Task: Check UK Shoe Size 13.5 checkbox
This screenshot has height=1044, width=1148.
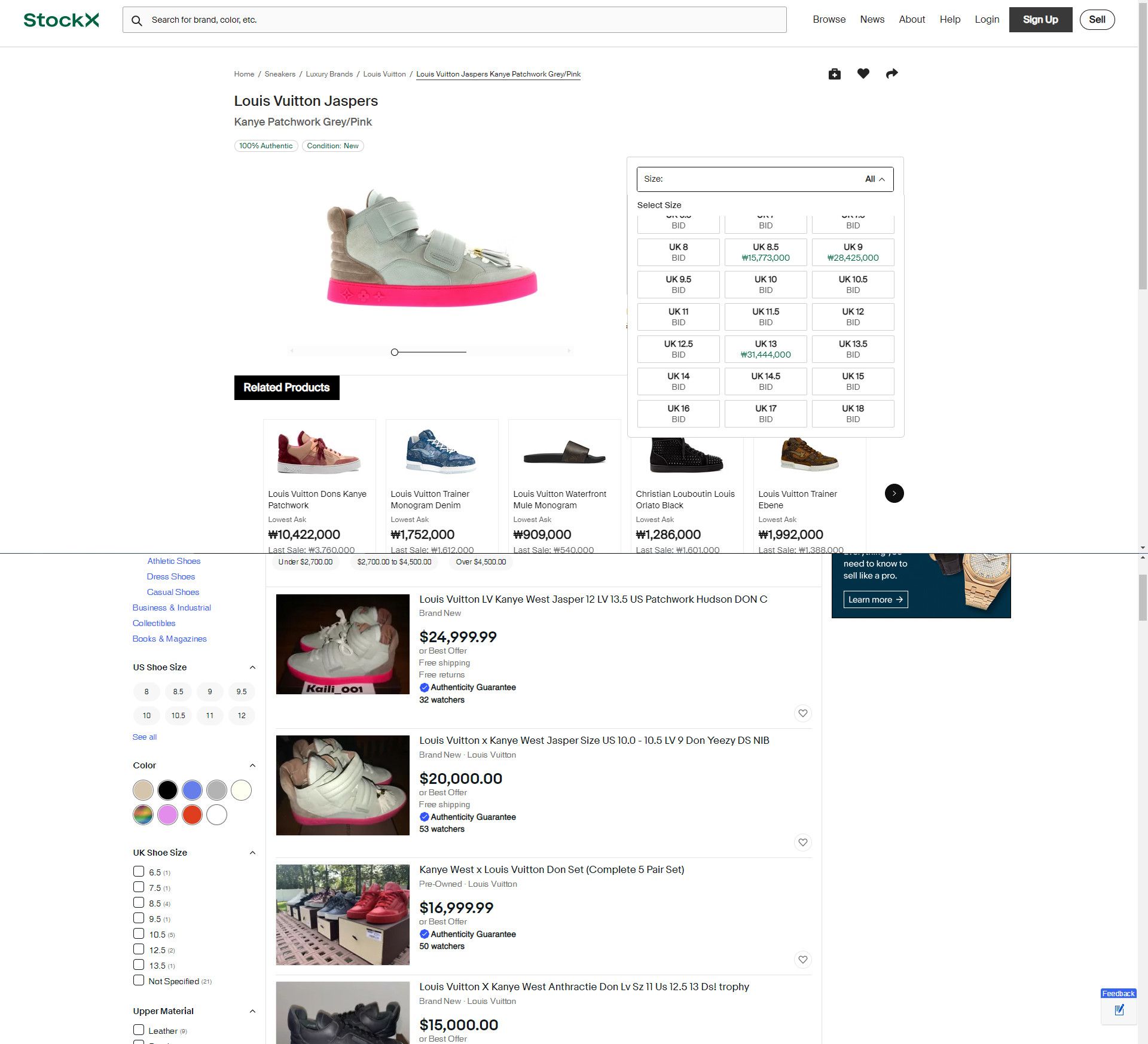Action: click(x=139, y=965)
